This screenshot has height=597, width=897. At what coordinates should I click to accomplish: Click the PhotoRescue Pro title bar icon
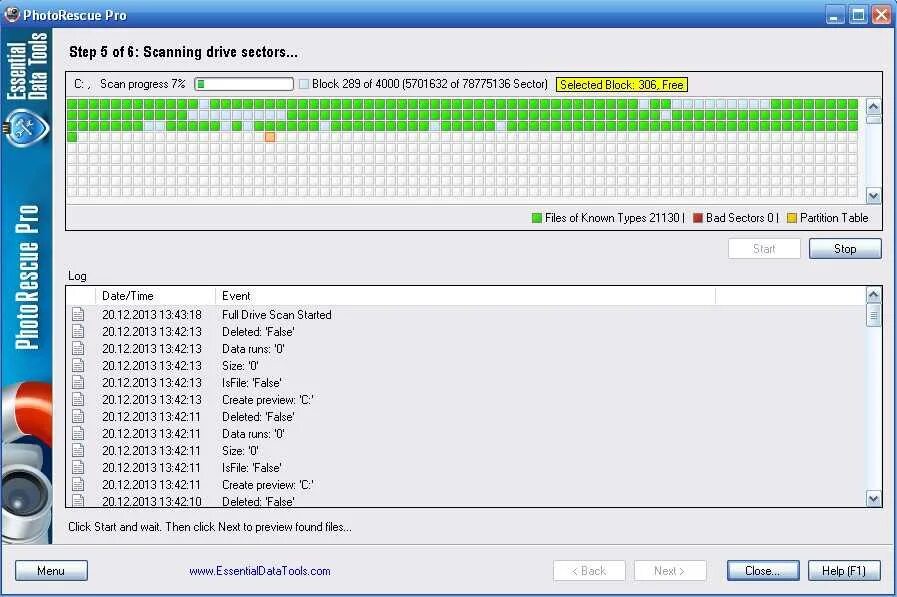click(11, 14)
